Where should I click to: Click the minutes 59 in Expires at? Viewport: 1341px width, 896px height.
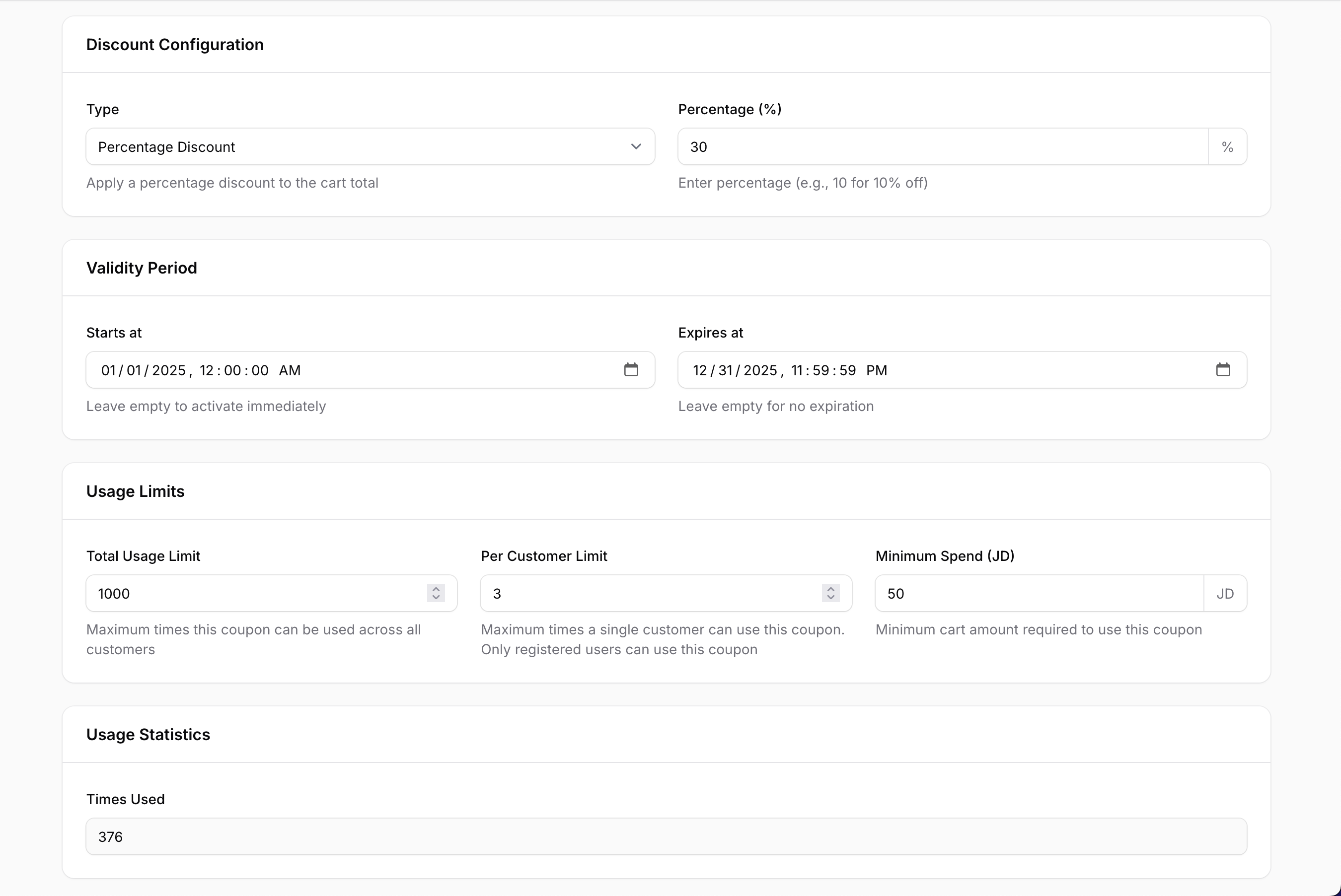pyautogui.click(x=821, y=370)
